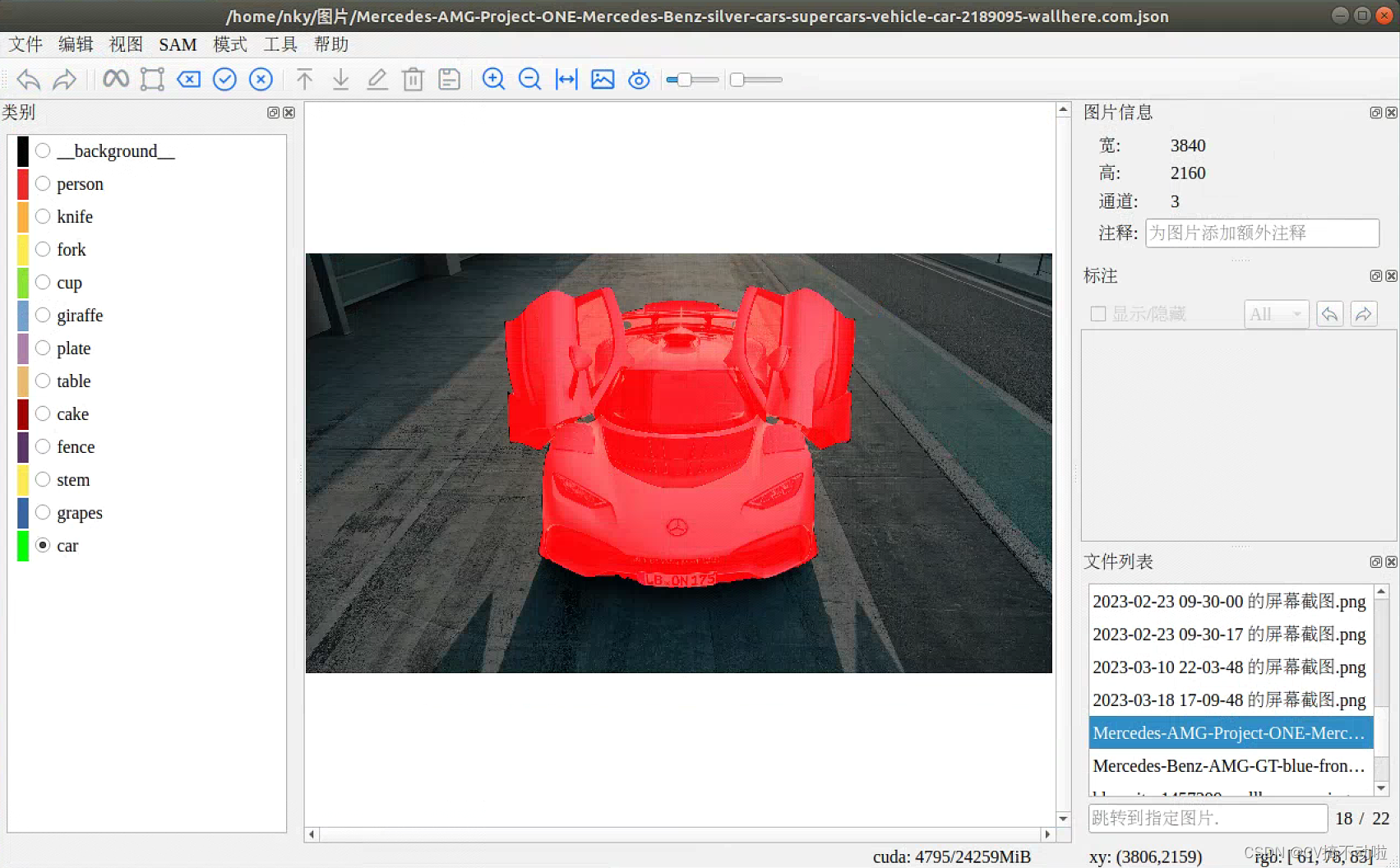The height and width of the screenshot is (868, 1400).
Task: Open file 2023-02-23 09-30-00 的屏幕截图.png
Action: (x=1229, y=602)
